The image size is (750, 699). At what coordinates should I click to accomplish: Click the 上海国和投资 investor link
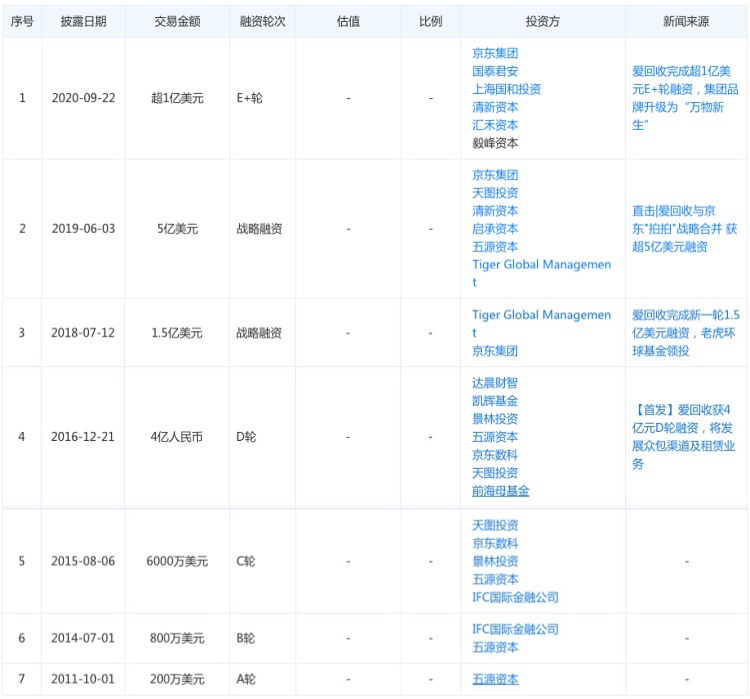click(x=506, y=89)
